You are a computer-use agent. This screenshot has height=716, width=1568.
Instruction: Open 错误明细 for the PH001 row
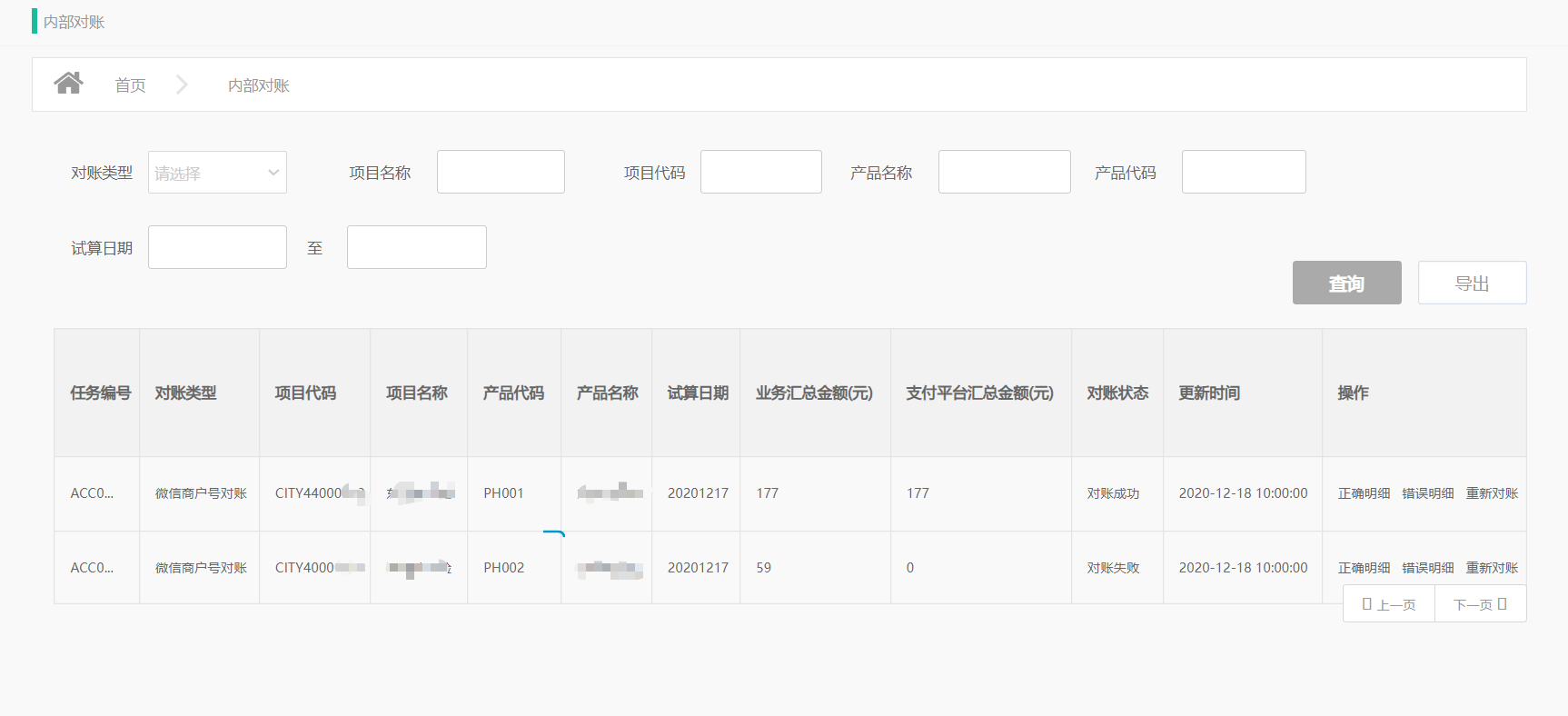click(x=1428, y=493)
